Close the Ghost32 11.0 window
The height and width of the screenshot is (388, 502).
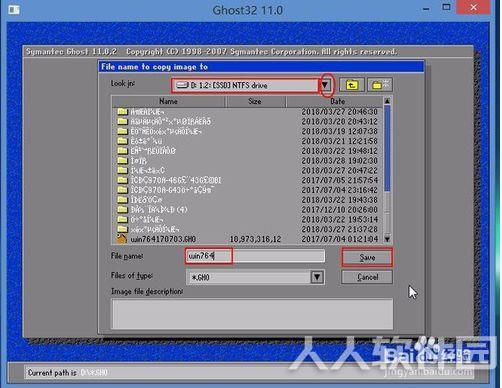click(473, 8)
